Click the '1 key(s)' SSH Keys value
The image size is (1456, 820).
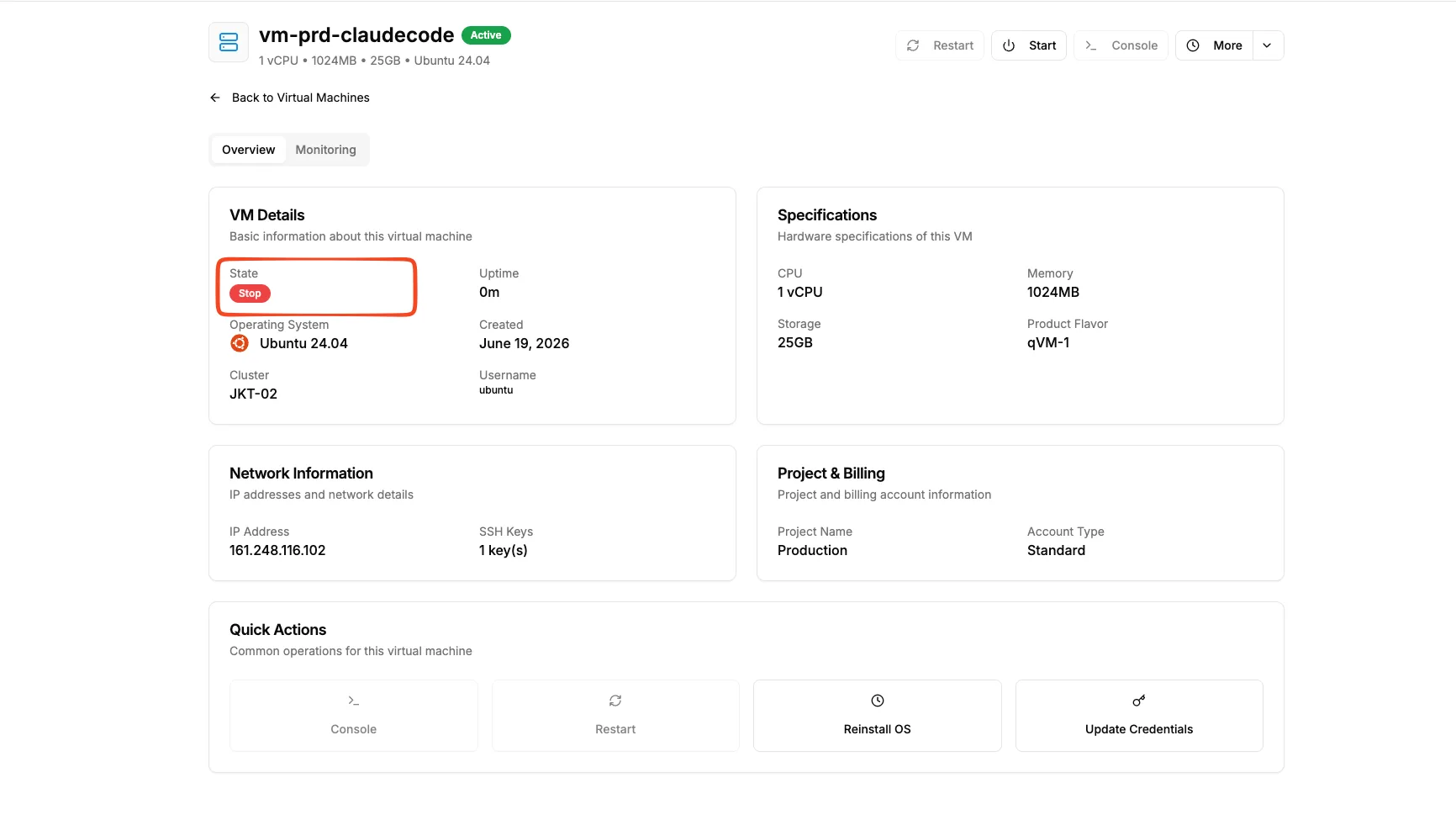(504, 550)
